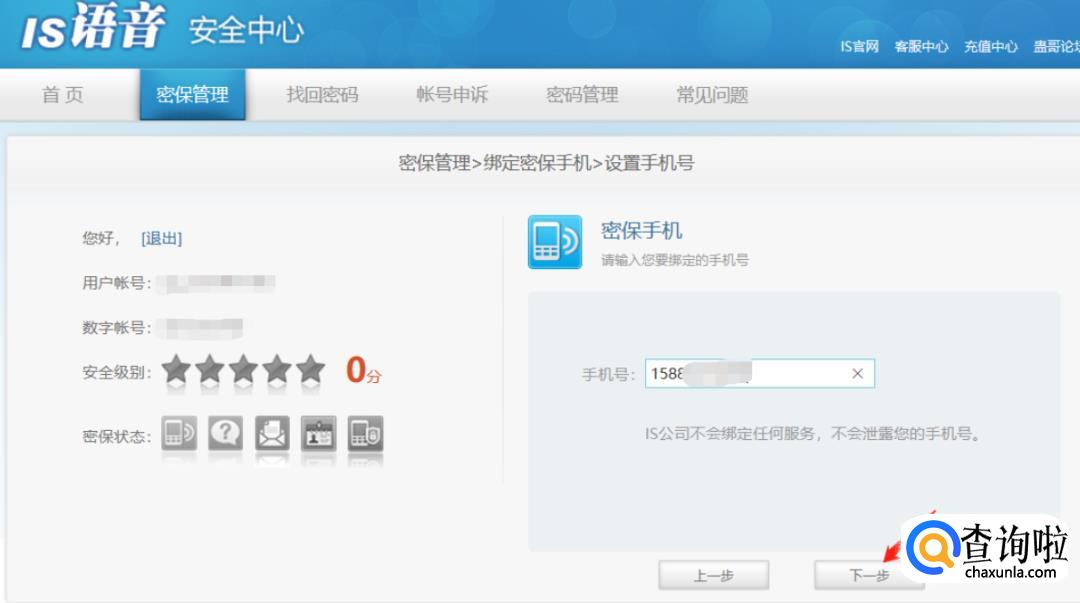Viewport: 1080px width, 603px height.
Task: Click the phone shield token icon
Action: pyautogui.click(x=365, y=434)
